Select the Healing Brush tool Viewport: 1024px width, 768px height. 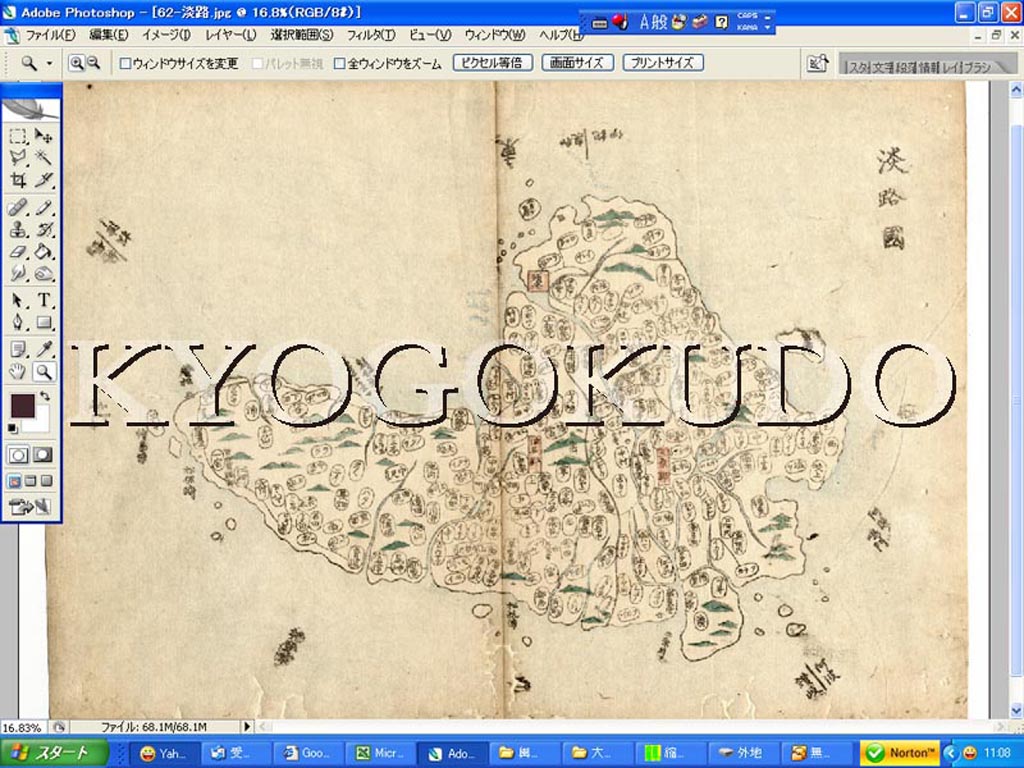(x=18, y=208)
